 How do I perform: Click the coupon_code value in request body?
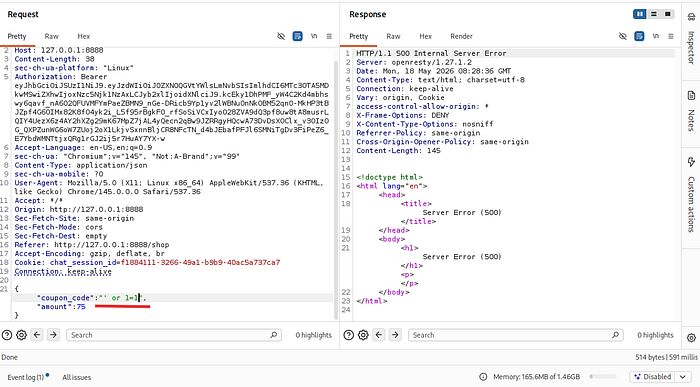(122, 298)
